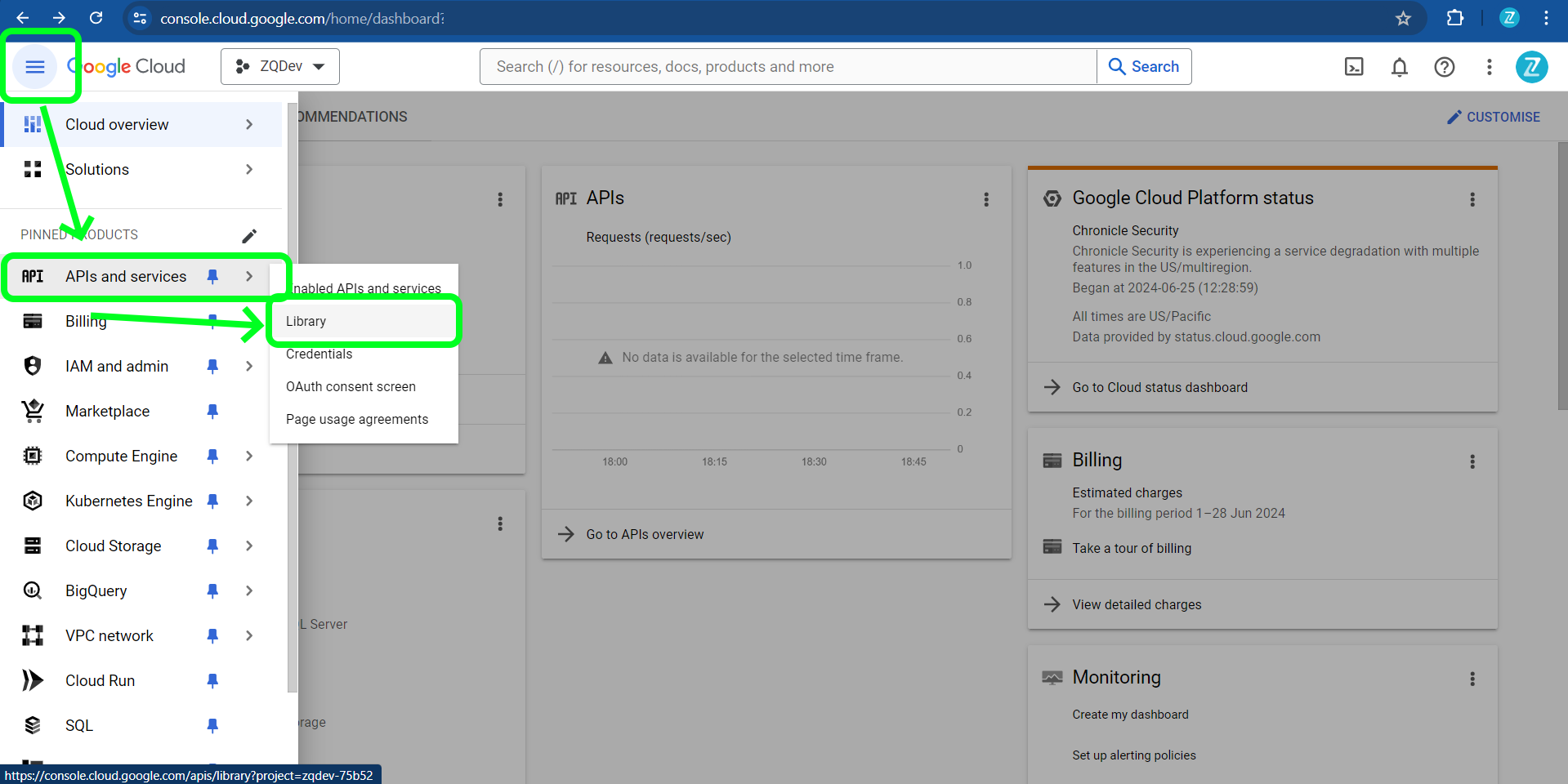The height and width of the screenshot is (784, 1568).
Task: Open the hamburger navigation menu
Action: click(34, 66)
